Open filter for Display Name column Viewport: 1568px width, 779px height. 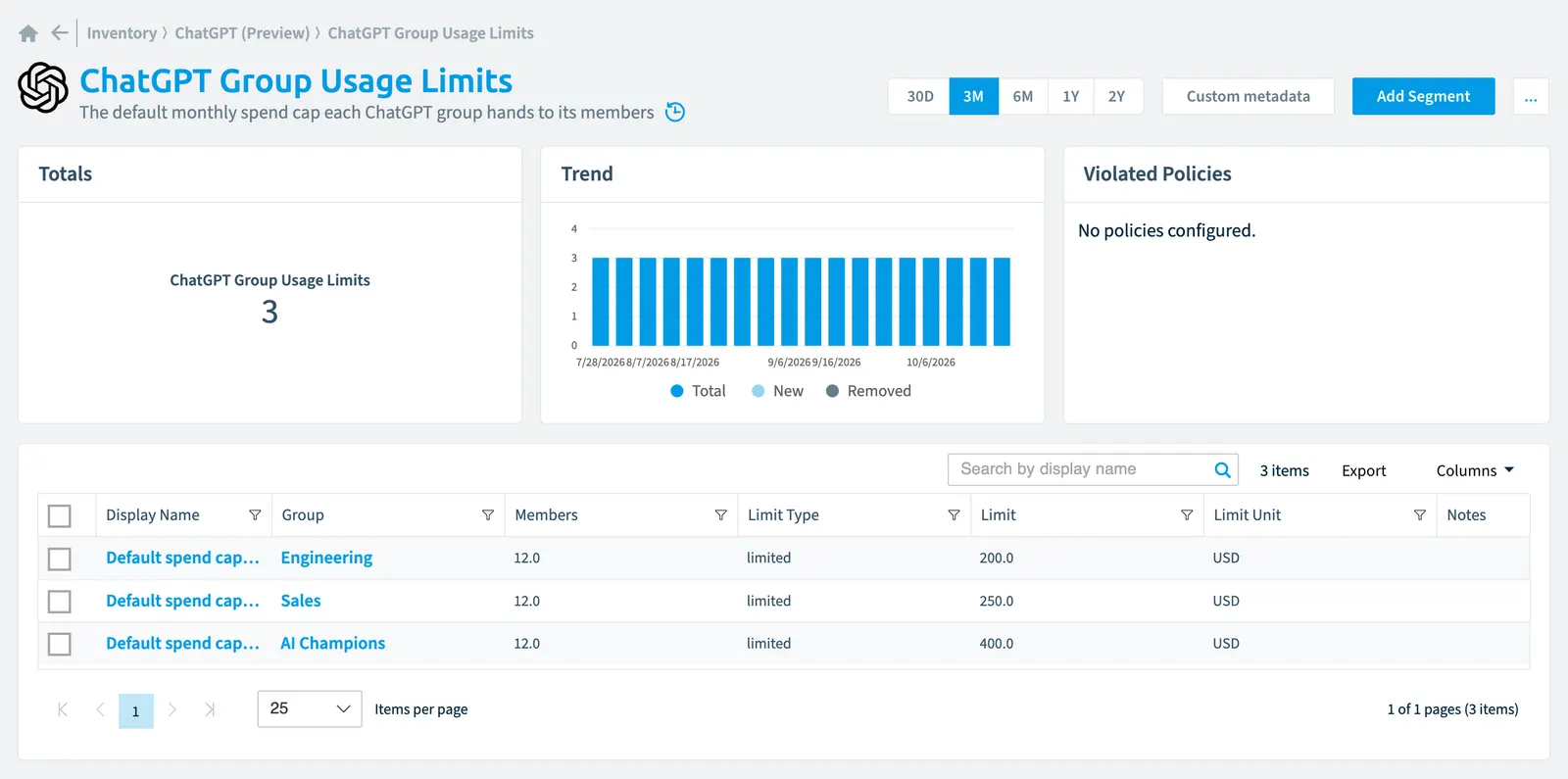(x=255, y=514)
